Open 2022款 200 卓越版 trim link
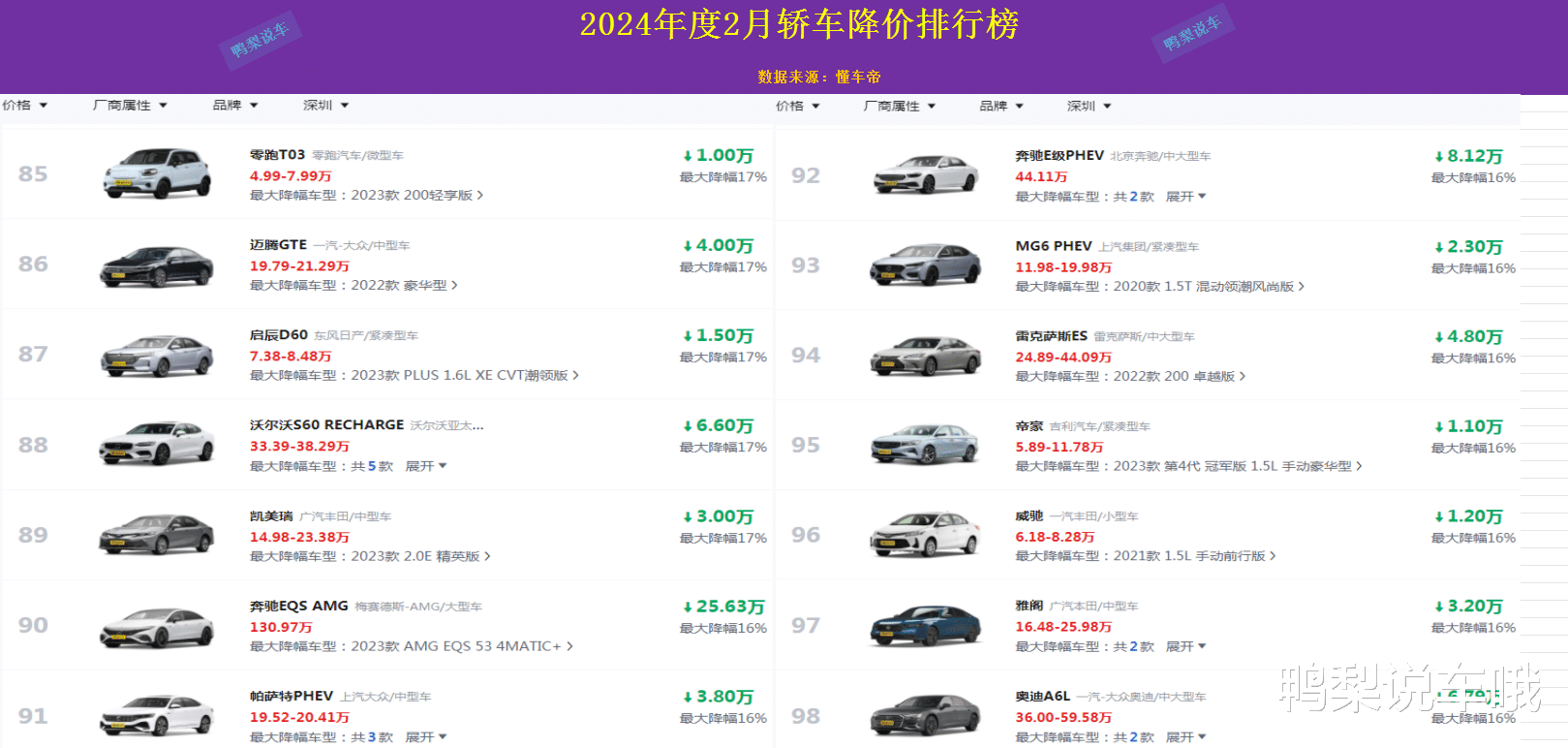 coord(1180,377)
